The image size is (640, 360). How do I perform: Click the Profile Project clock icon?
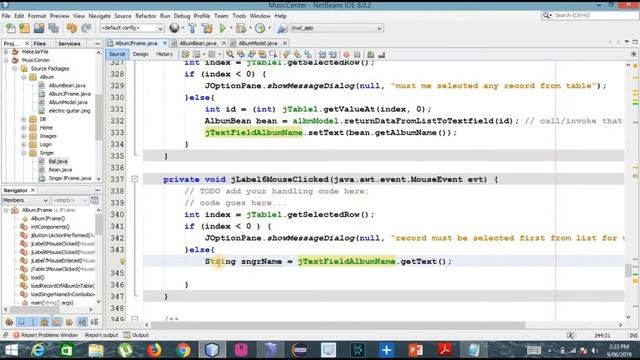pyautogui.click(x=260, y=28)
